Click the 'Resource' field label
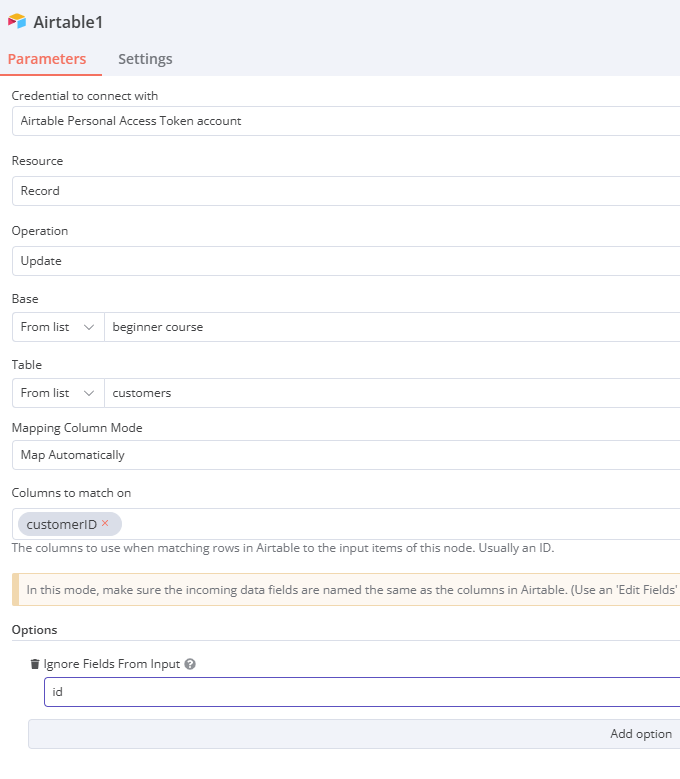680x779 pixels. point(37,161)
